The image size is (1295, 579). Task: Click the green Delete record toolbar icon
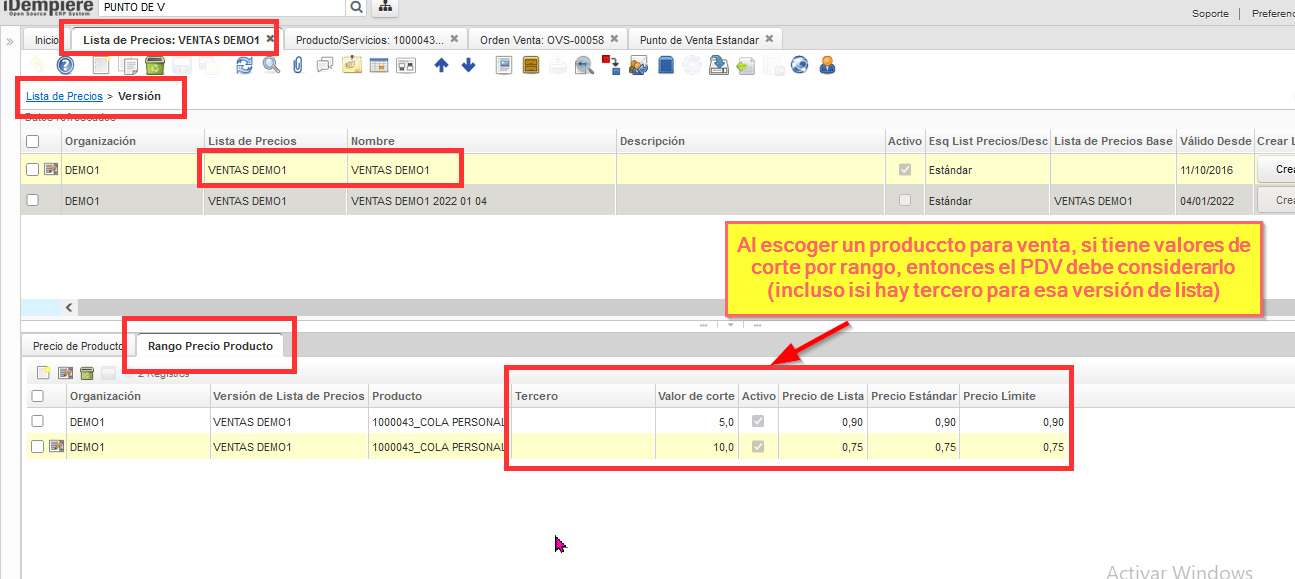click(x=155, y=66)
